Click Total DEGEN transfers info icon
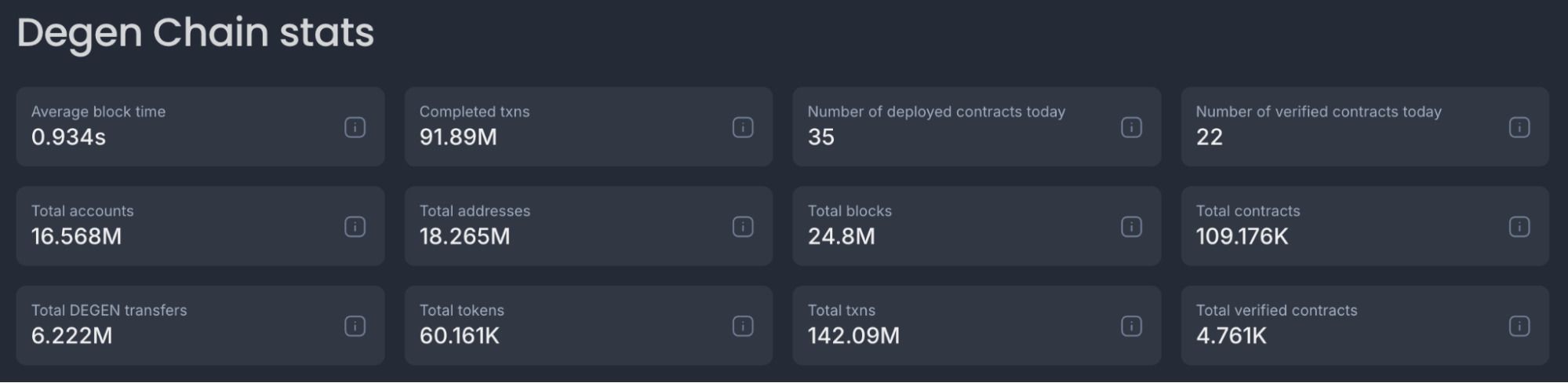The height and width of the screenshot is (383, 1568). (355, 326)
